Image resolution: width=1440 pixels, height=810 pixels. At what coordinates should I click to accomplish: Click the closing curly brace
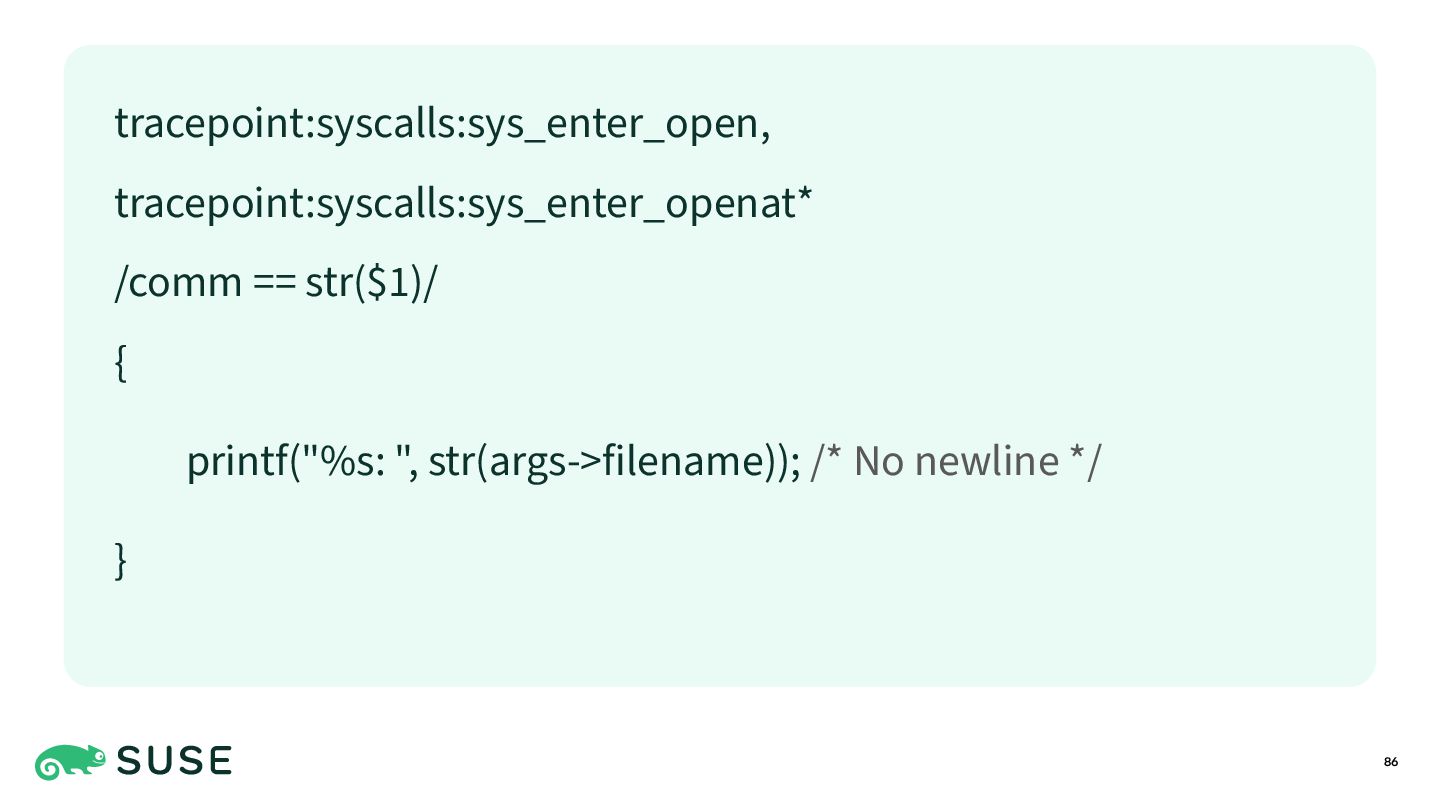121,560
